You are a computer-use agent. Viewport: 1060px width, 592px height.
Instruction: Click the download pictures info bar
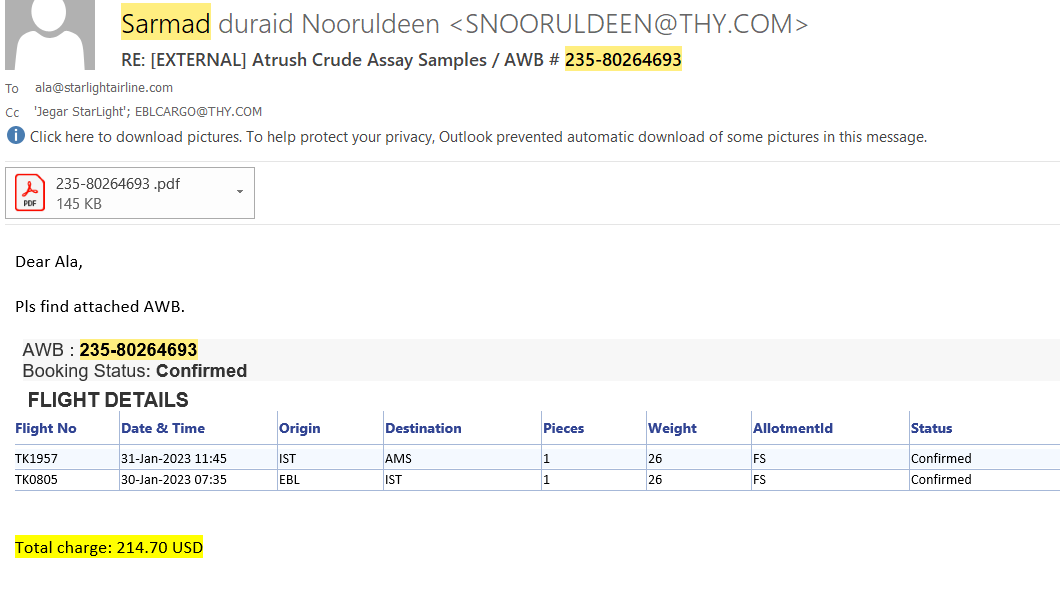click(x=478, y=137)
